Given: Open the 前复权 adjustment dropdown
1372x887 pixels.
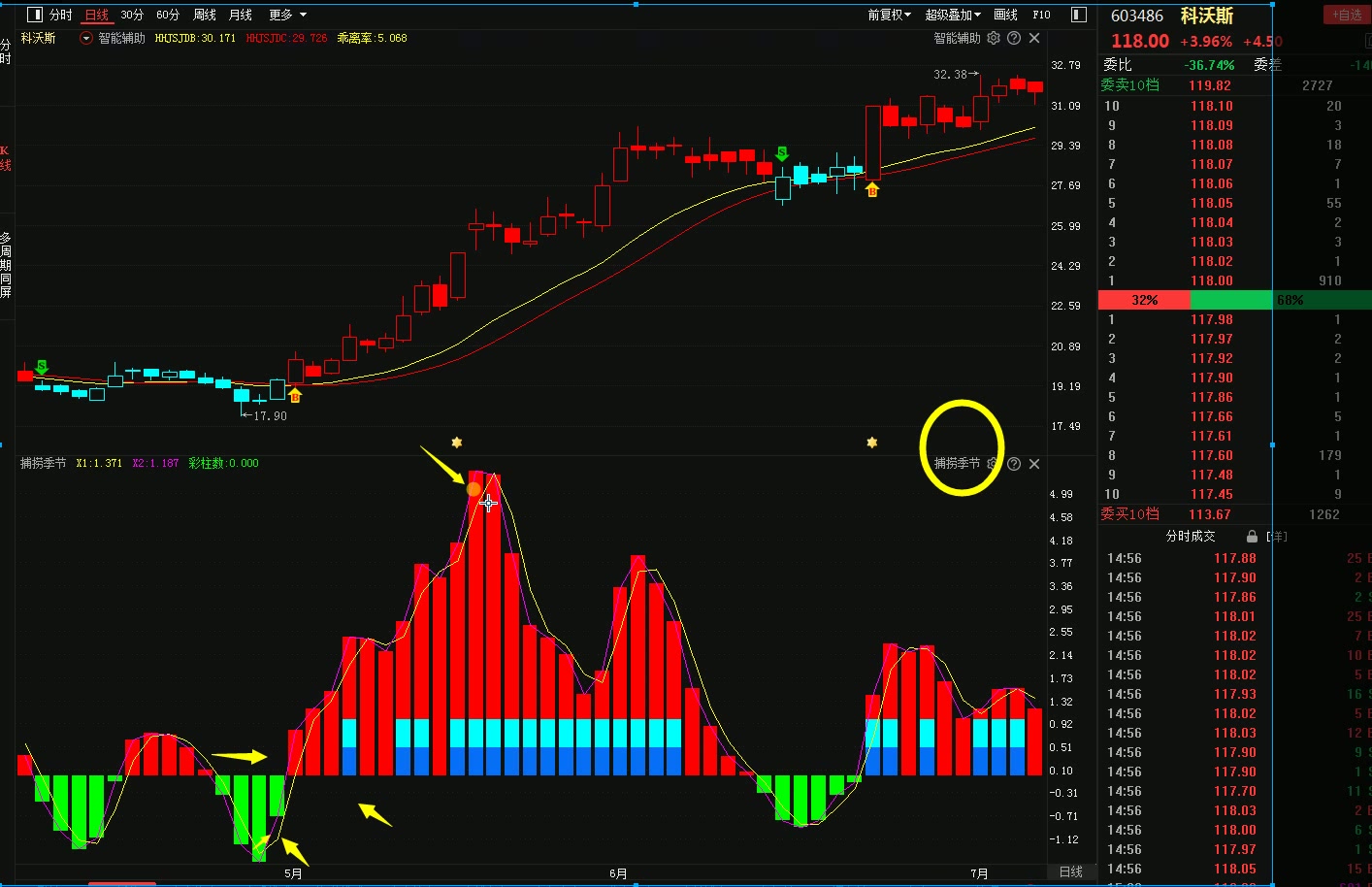Looking at the screenshot, I should coord(889,15).
